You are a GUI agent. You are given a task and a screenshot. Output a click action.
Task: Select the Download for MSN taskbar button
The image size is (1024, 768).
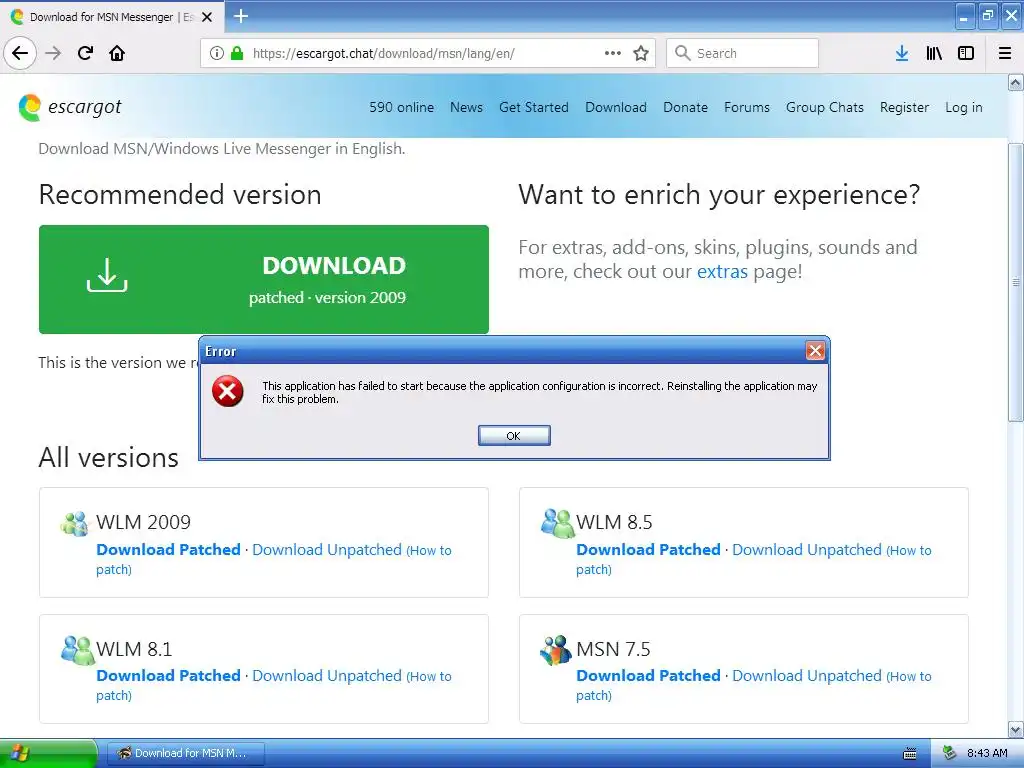pos(185,753)
